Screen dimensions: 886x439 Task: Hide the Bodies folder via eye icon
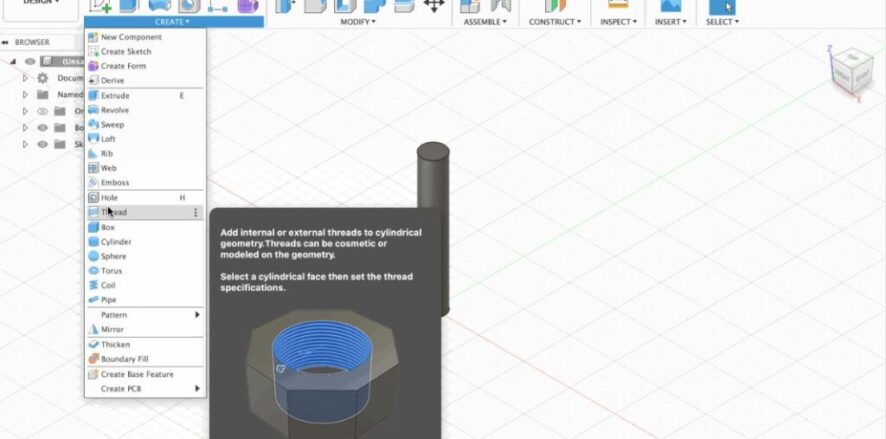42,128
